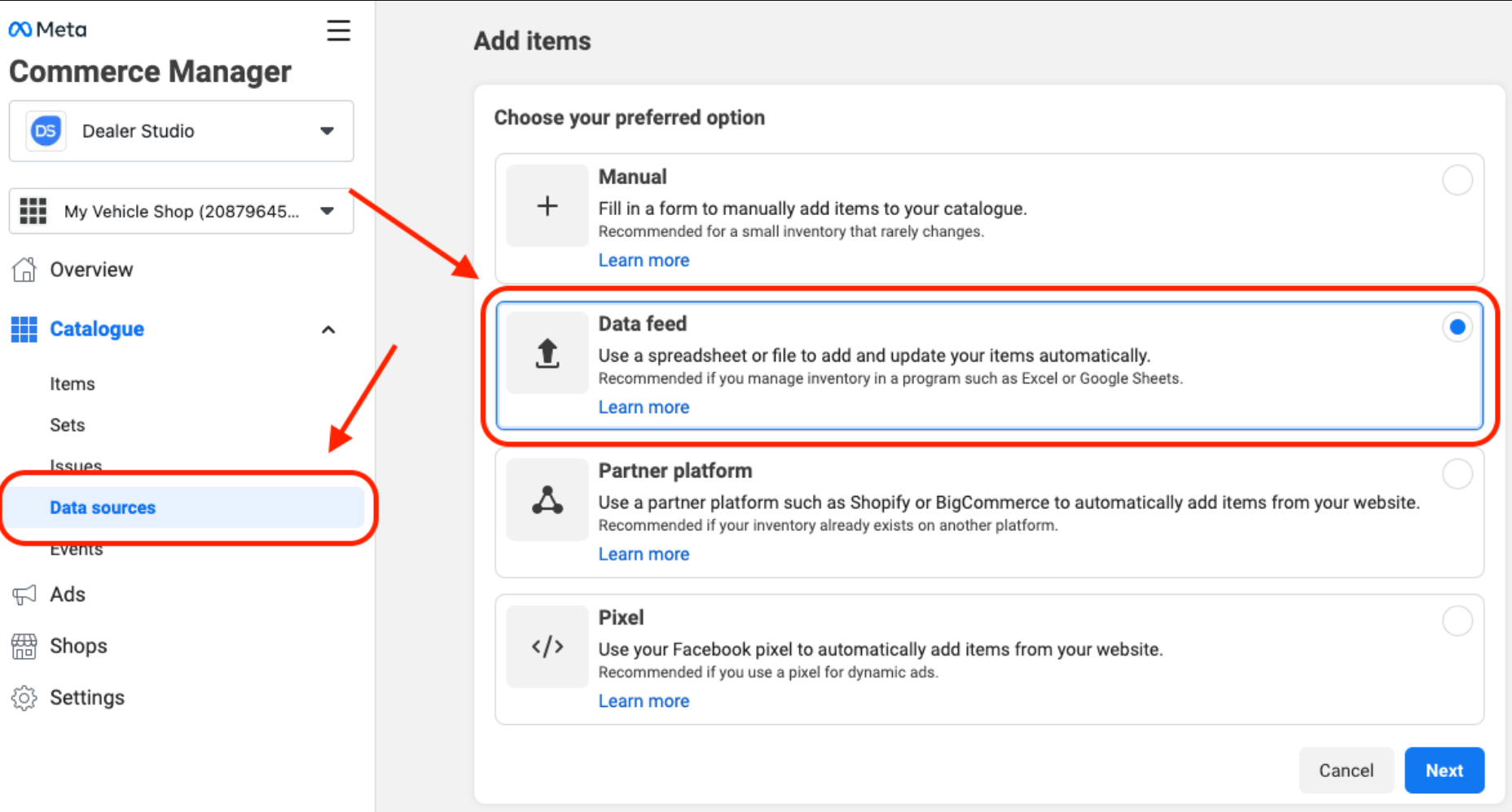The height and width of the screenshot is (812, 1512).
Task: Select the Pixel radio button
Action: [1457, 621]
